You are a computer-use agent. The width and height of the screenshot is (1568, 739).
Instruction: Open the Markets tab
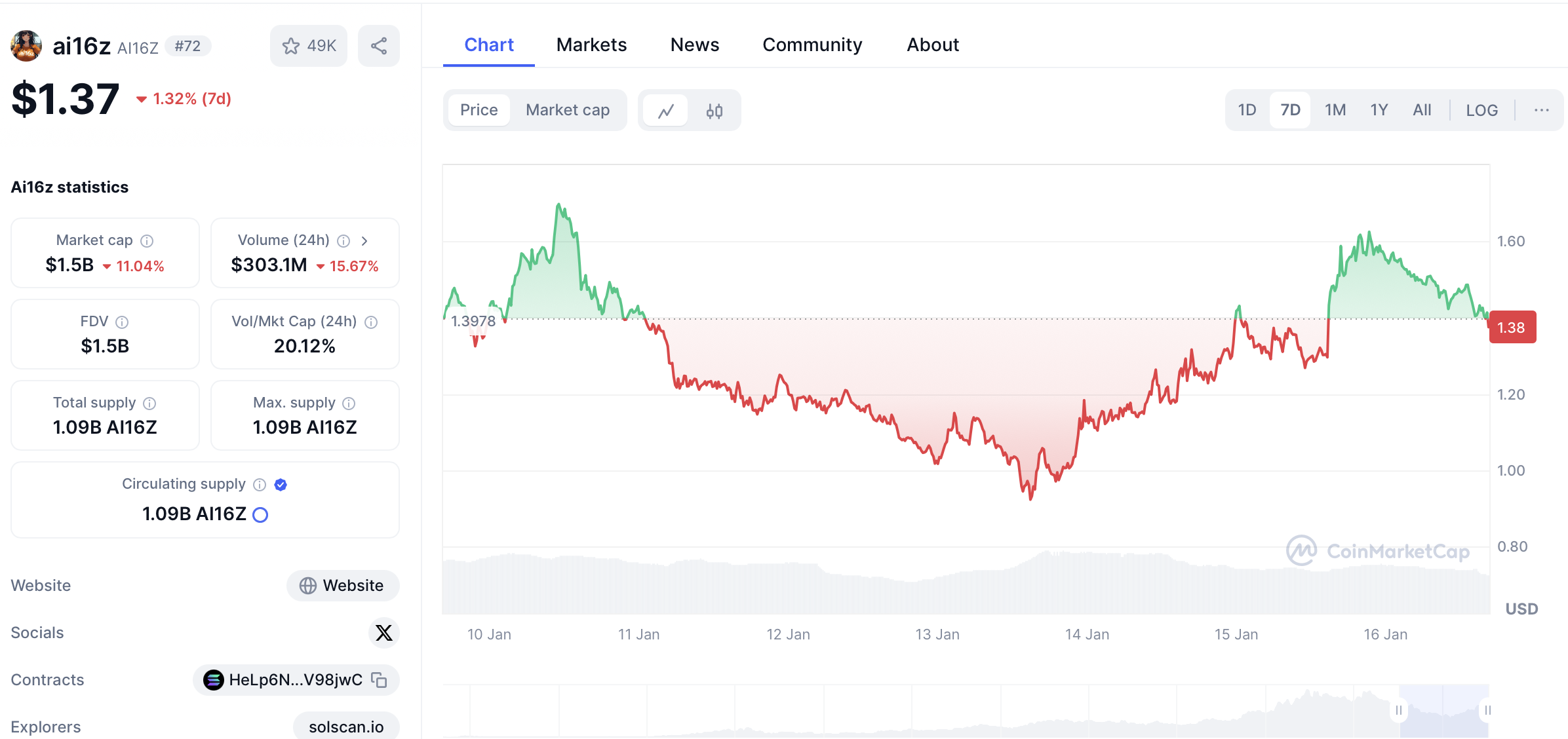591,45
